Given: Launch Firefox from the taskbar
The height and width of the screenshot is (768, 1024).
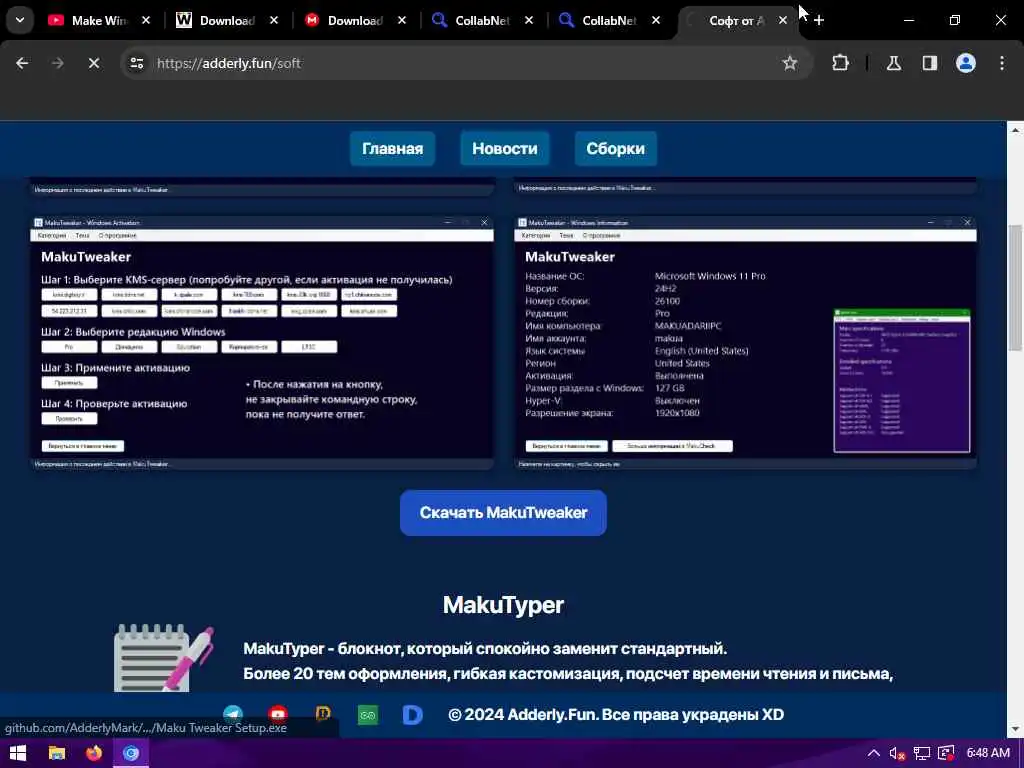Looking at the screenshot, I should click(x=94, y=753).
